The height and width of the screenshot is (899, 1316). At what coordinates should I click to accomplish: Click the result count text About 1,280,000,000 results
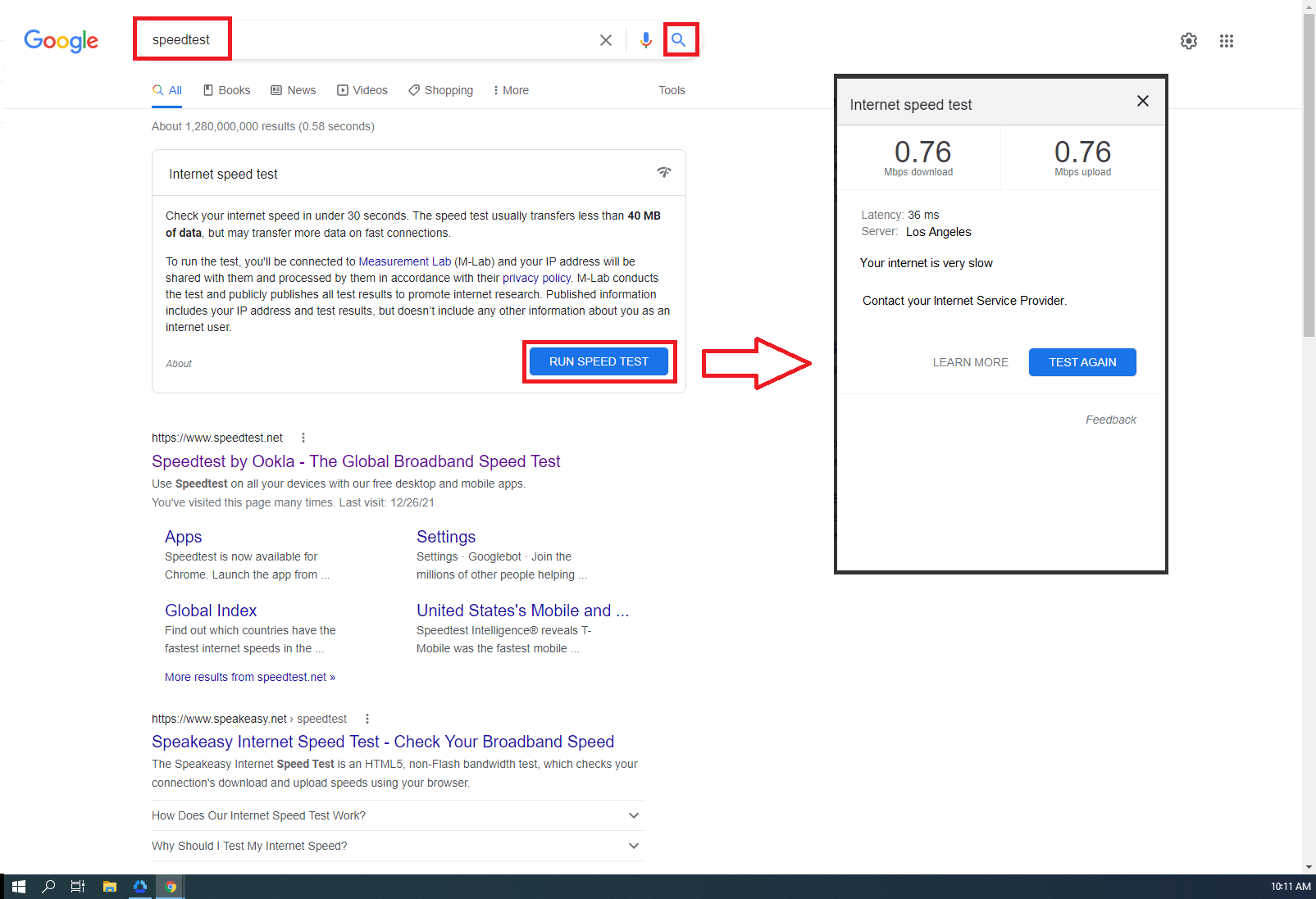[263, 126]
